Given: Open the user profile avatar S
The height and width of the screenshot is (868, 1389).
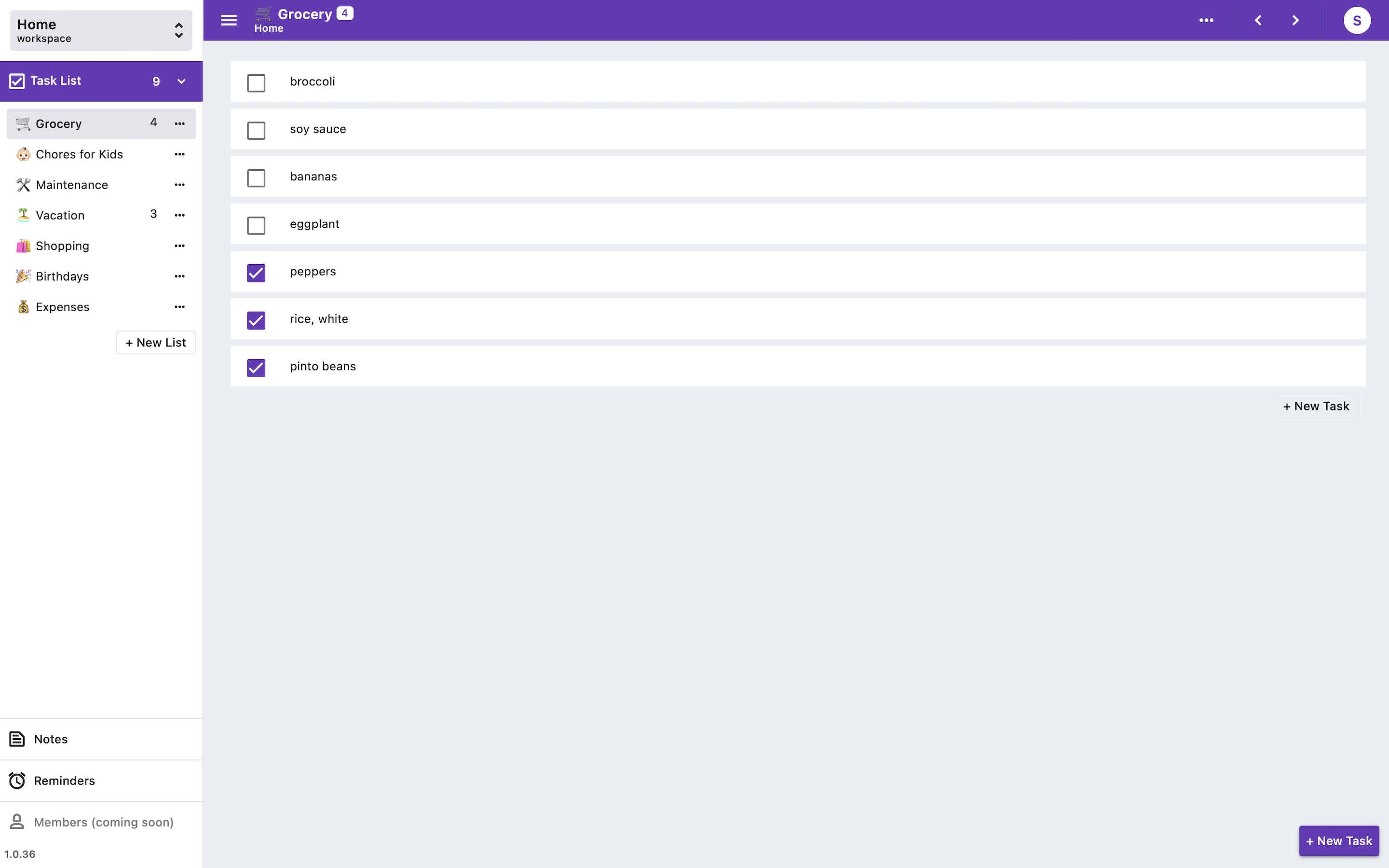Looking at the screenshot, I should pyautogui.click(x=1357, y=20).
